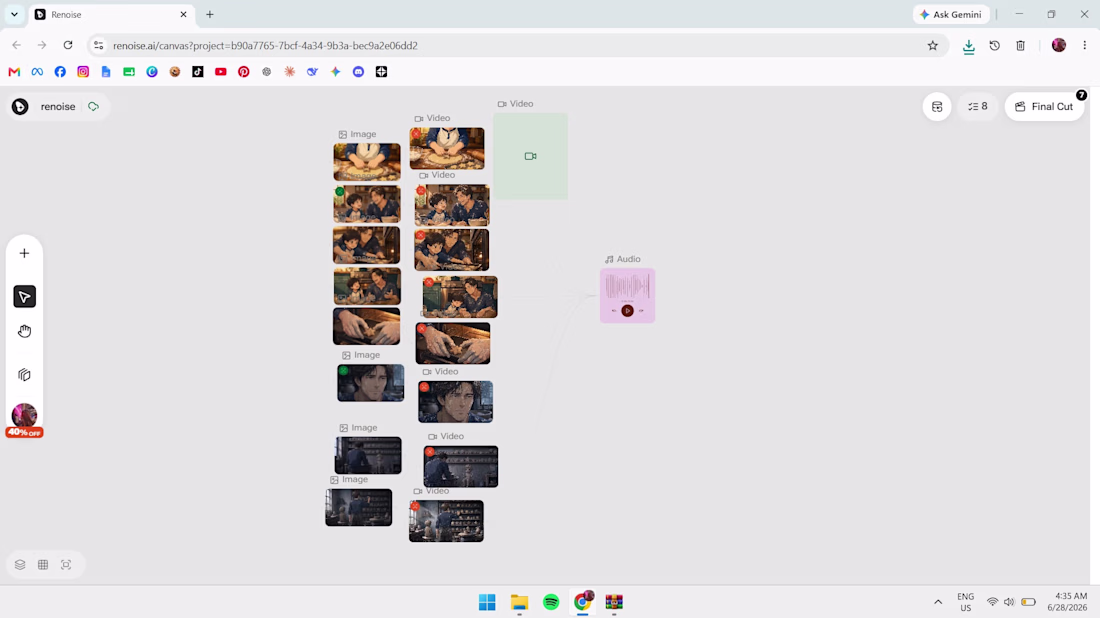The height and width of the screenshot is (618, 1100).
Task: Open the Gmail bookmark
Action: (14, 72)
